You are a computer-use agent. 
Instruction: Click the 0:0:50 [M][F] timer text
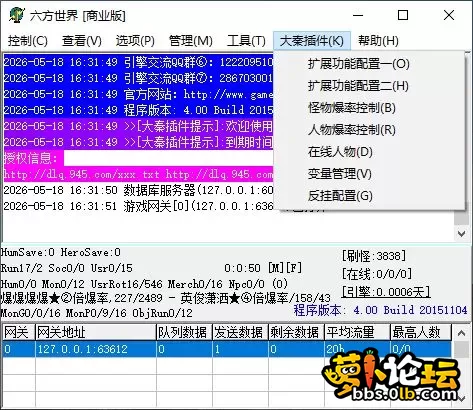tap(263, 268)
